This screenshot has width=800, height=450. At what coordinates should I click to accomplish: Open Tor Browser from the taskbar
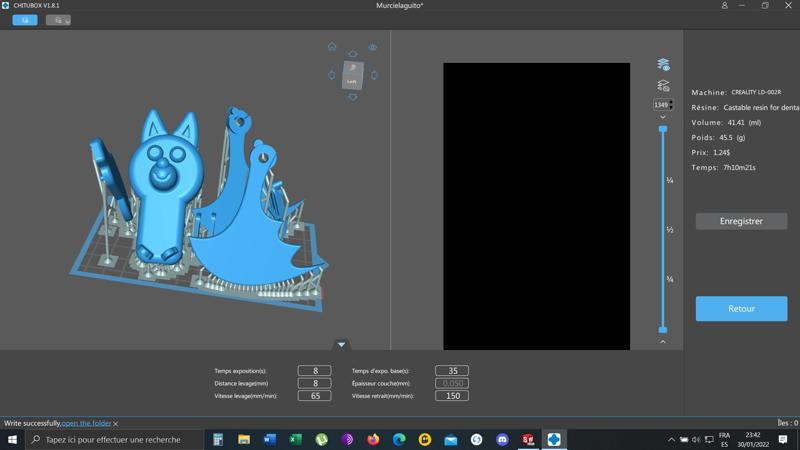(x=347, y=439)
